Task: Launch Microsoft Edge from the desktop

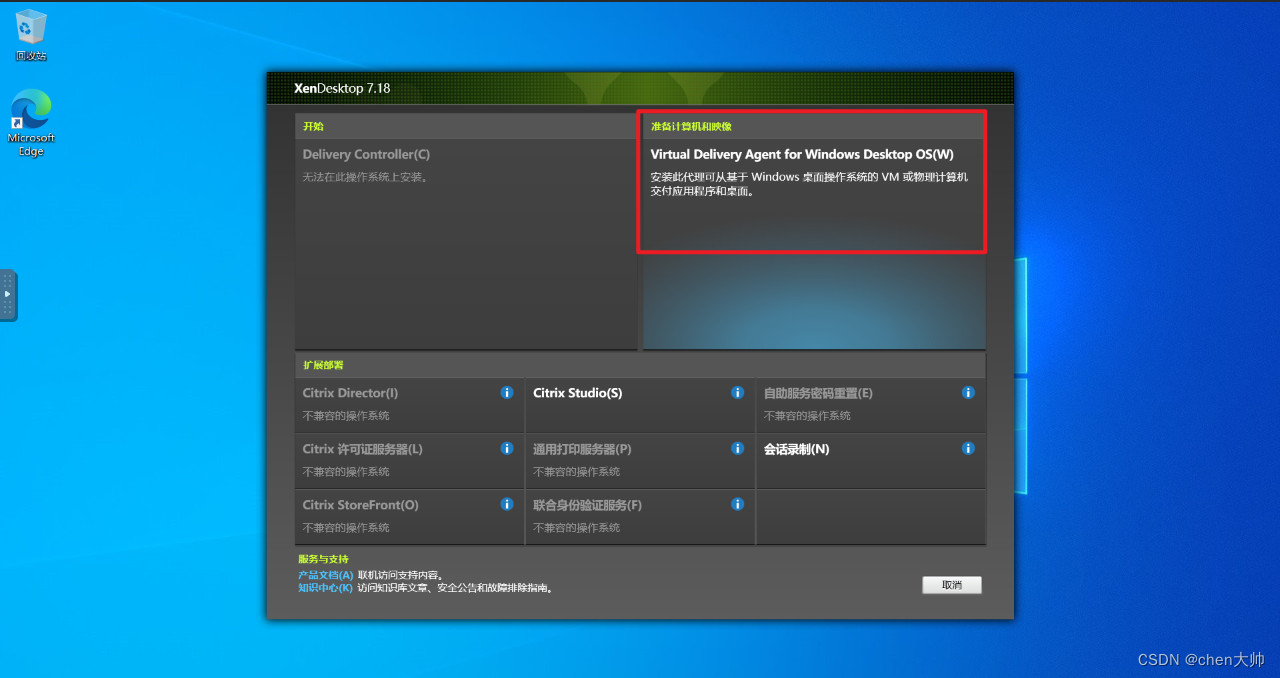Action: 31,123
